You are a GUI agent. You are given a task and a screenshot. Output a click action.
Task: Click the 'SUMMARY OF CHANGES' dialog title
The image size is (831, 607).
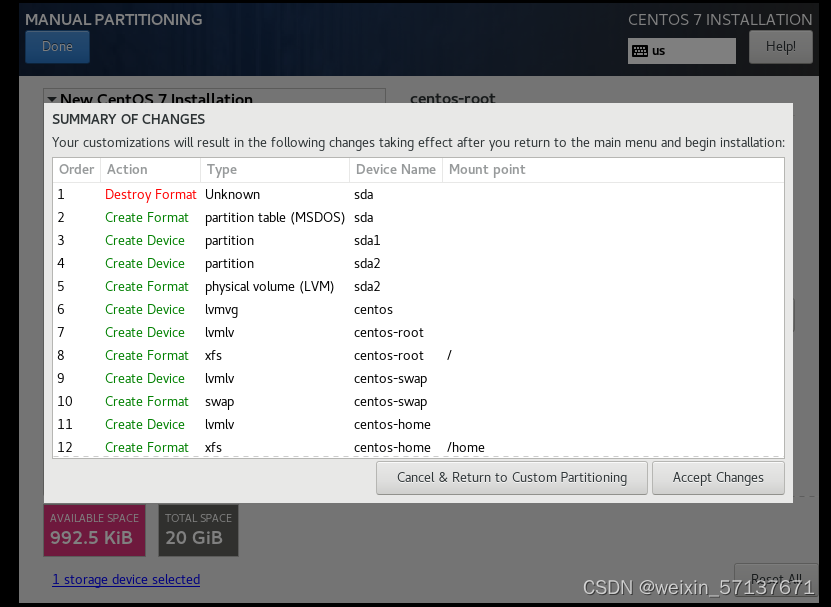coord(128,119)
